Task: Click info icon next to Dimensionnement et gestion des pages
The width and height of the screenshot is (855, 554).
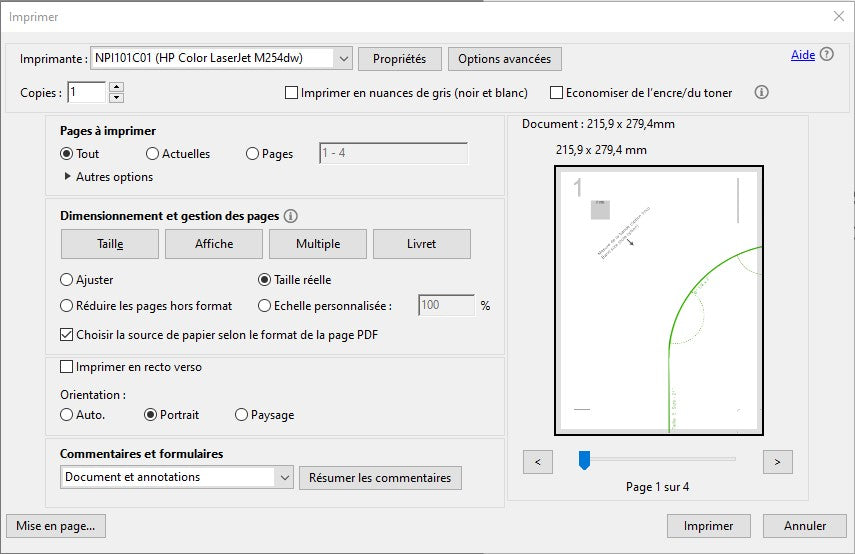Action: [291, 216]
